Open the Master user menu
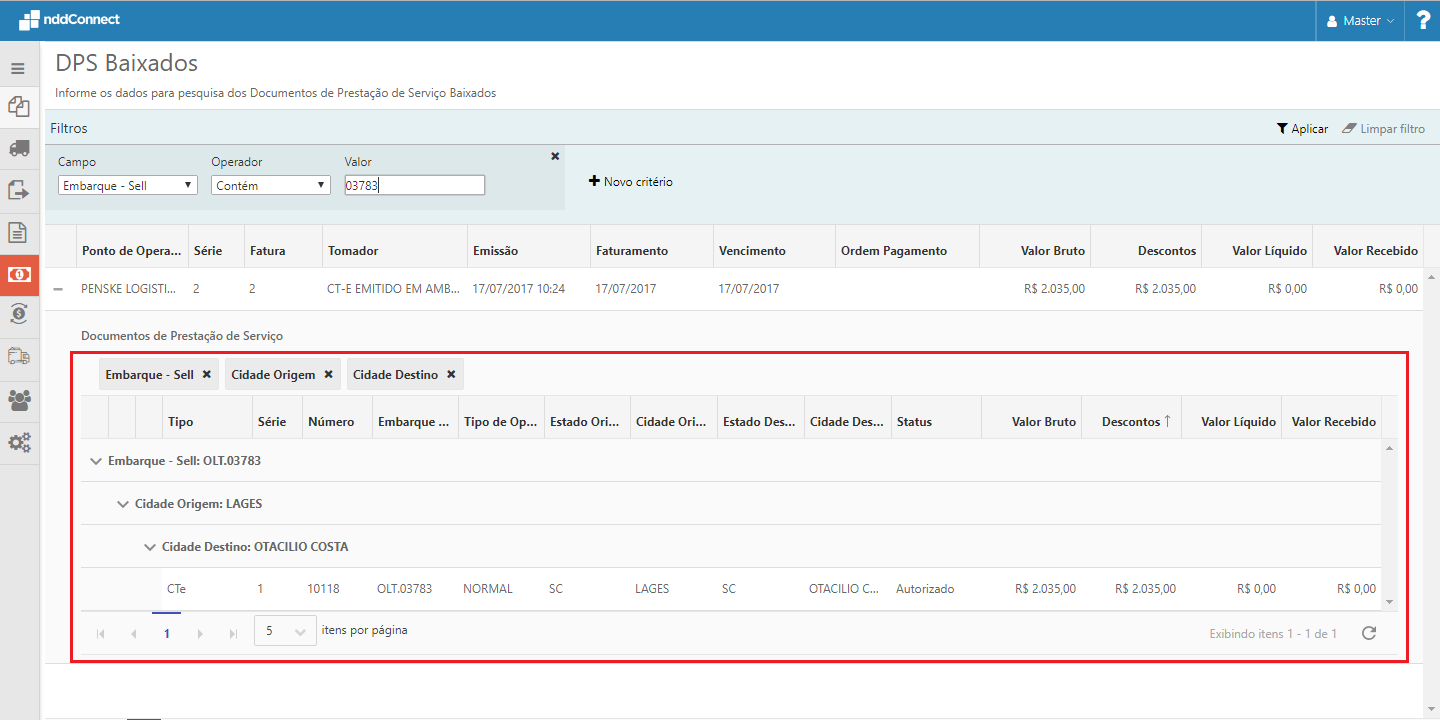Viewport: 1440px width, 720px height. [x=1360, y=21]
